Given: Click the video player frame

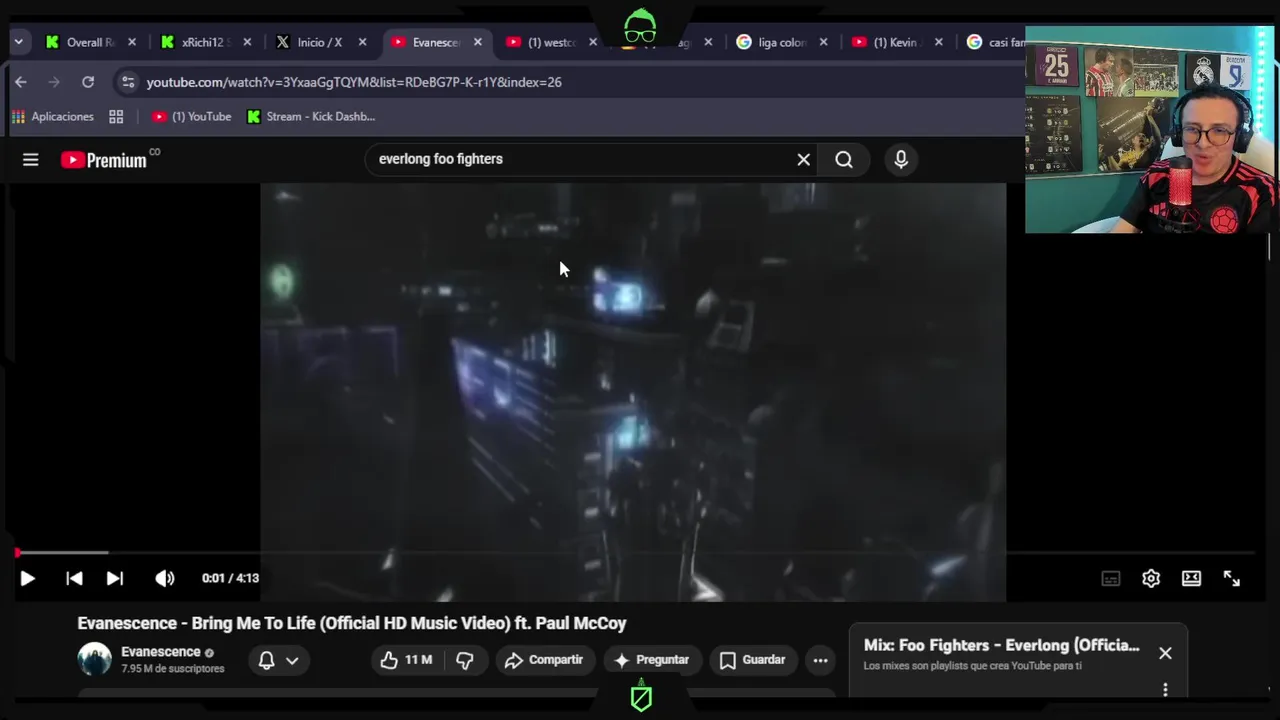Looking at the screenshot, I should tap(633, 392).
